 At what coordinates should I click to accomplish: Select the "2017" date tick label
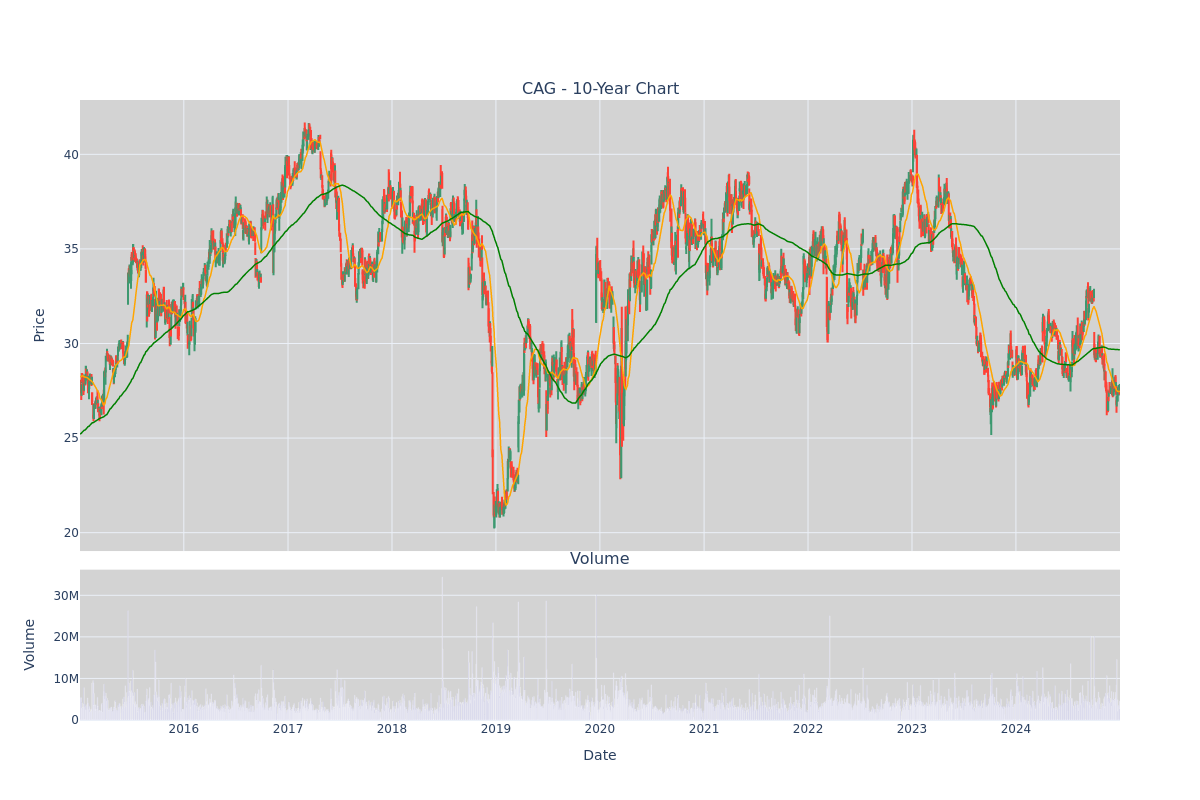point(288,730)
